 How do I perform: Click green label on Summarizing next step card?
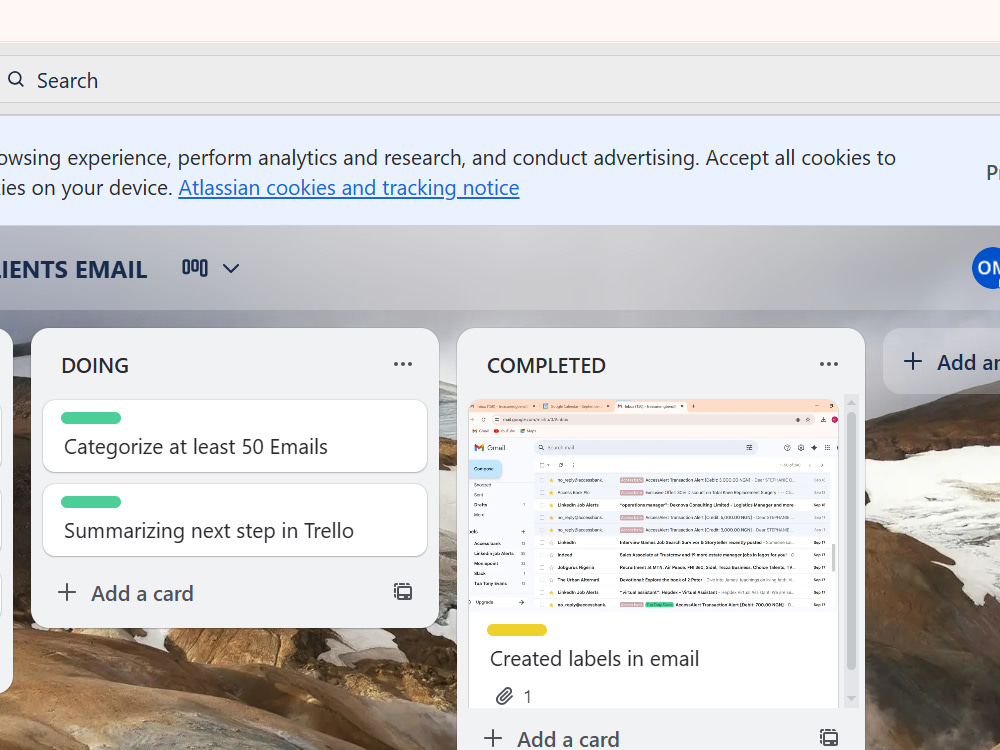pyautogui.click(x=91, y=502)
